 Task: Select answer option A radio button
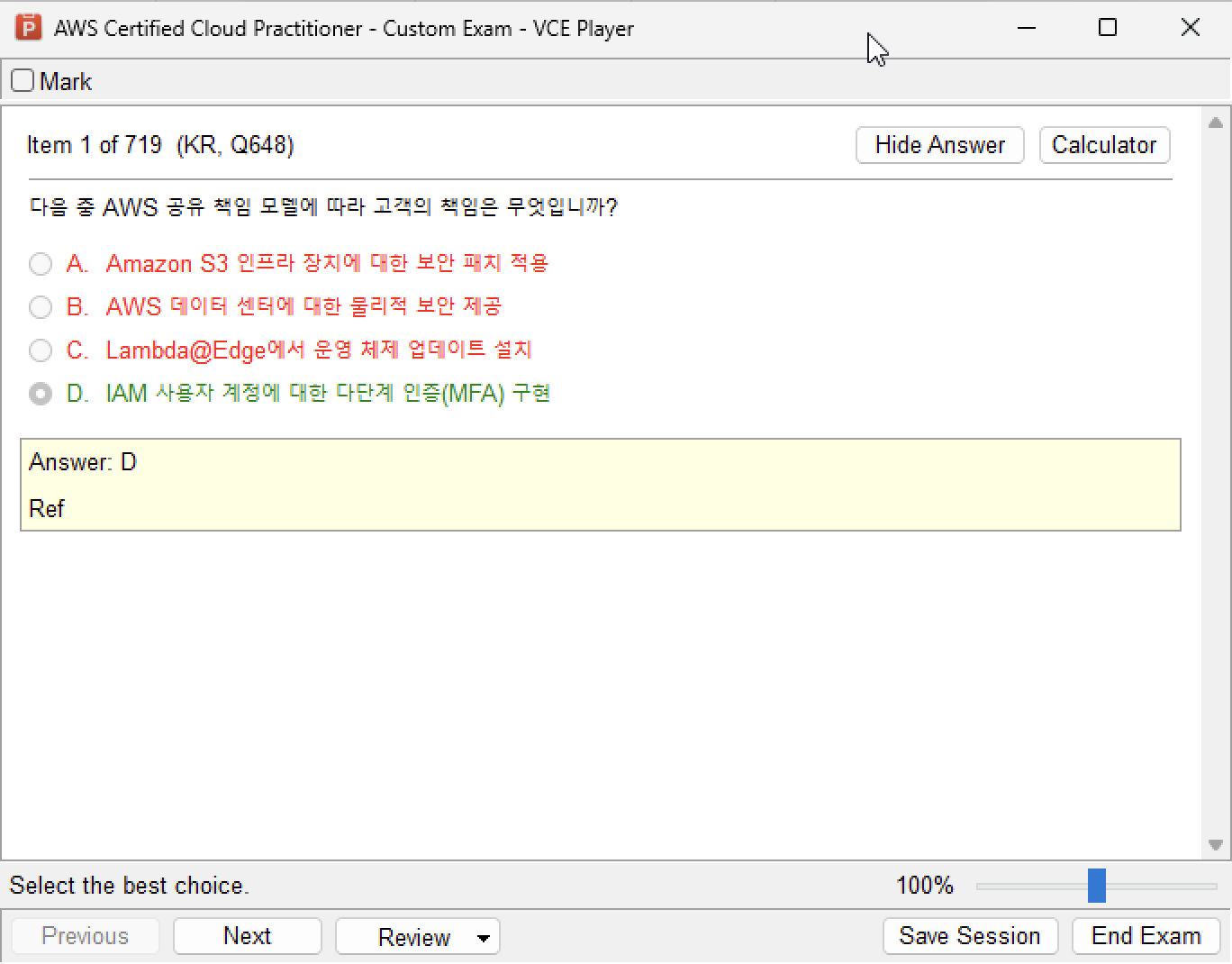coord(41,264)
